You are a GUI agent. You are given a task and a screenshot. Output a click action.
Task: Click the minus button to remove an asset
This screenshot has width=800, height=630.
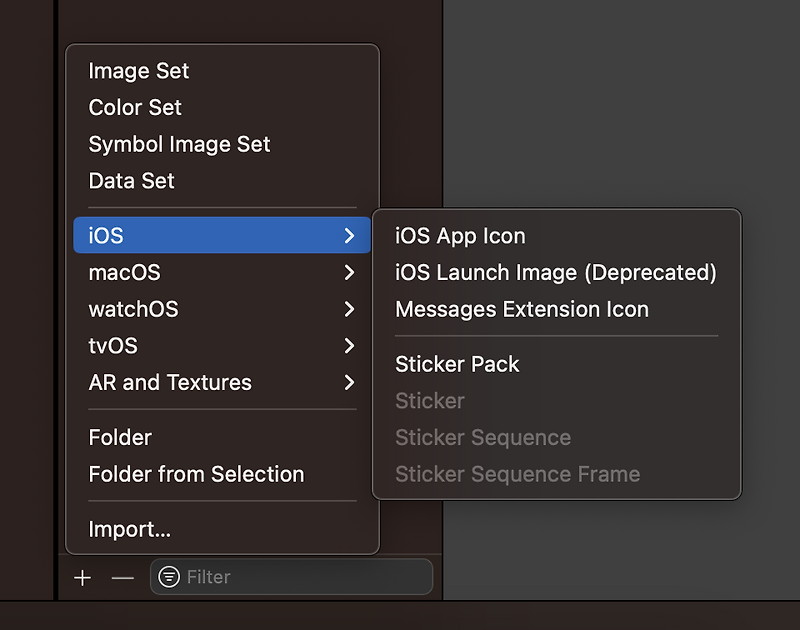pos(121,577)
